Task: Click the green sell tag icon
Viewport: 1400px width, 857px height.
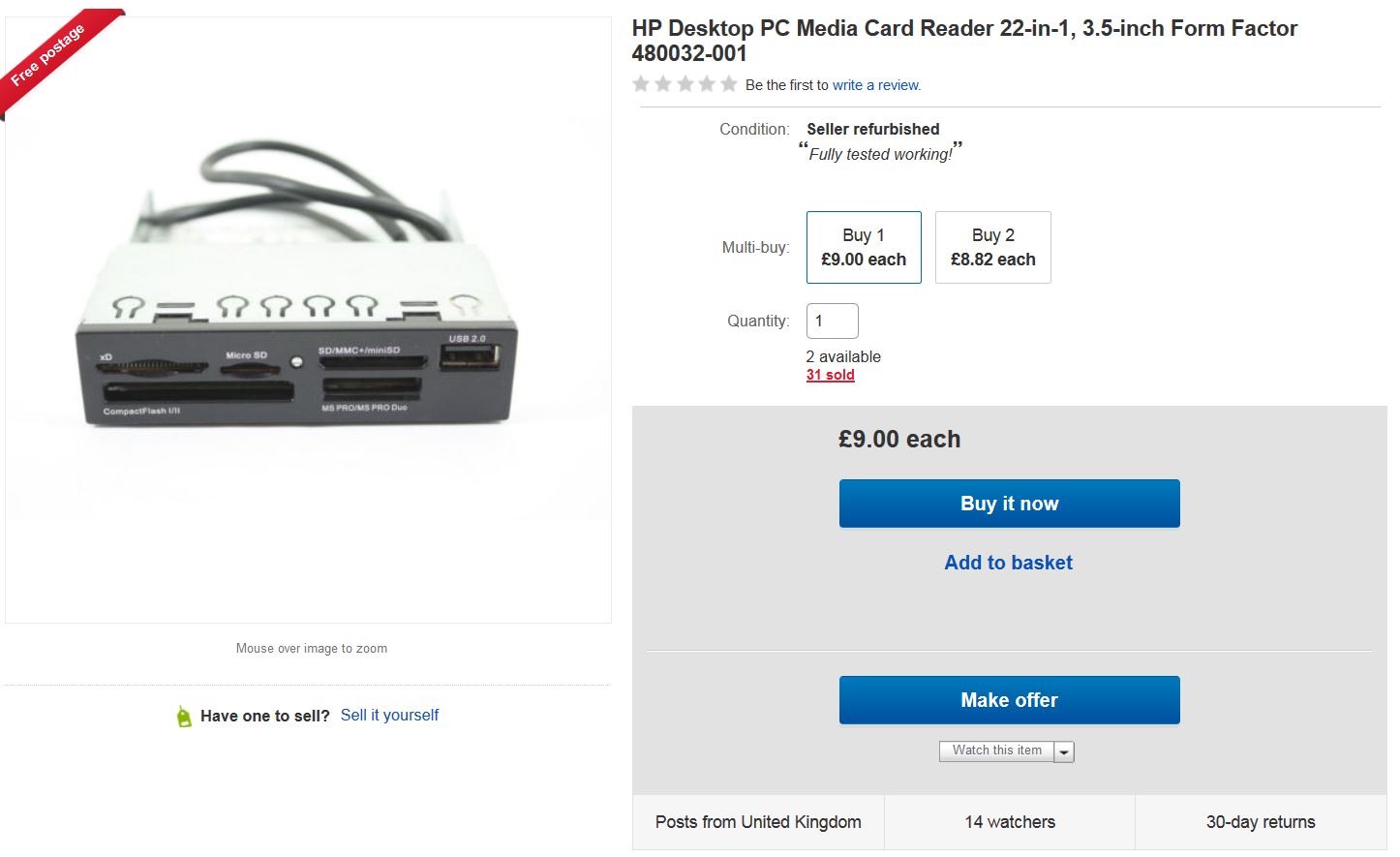Action: [x=184, y=717]
